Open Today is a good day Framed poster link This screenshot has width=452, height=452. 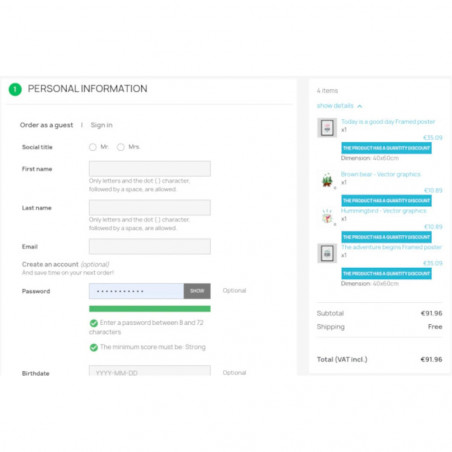point(388,122)
